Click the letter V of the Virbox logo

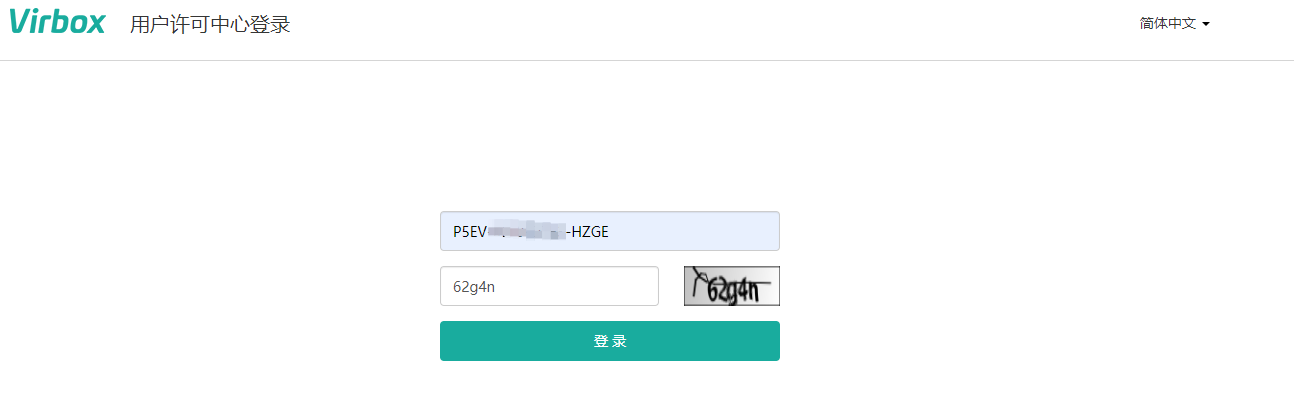(22, 22)
